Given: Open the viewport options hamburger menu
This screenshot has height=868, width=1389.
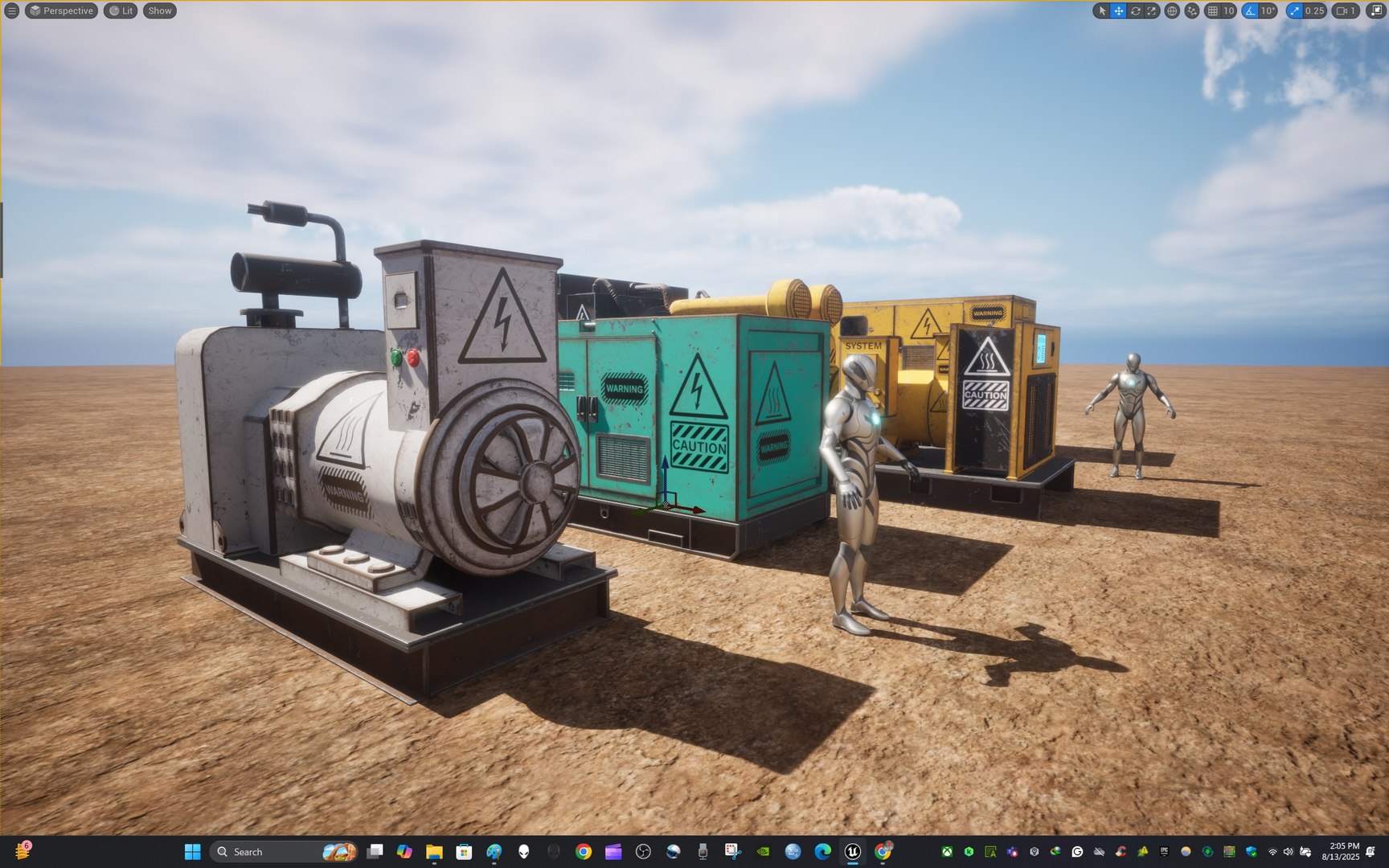Looking at the screenshot, I should tap(11, 10).
